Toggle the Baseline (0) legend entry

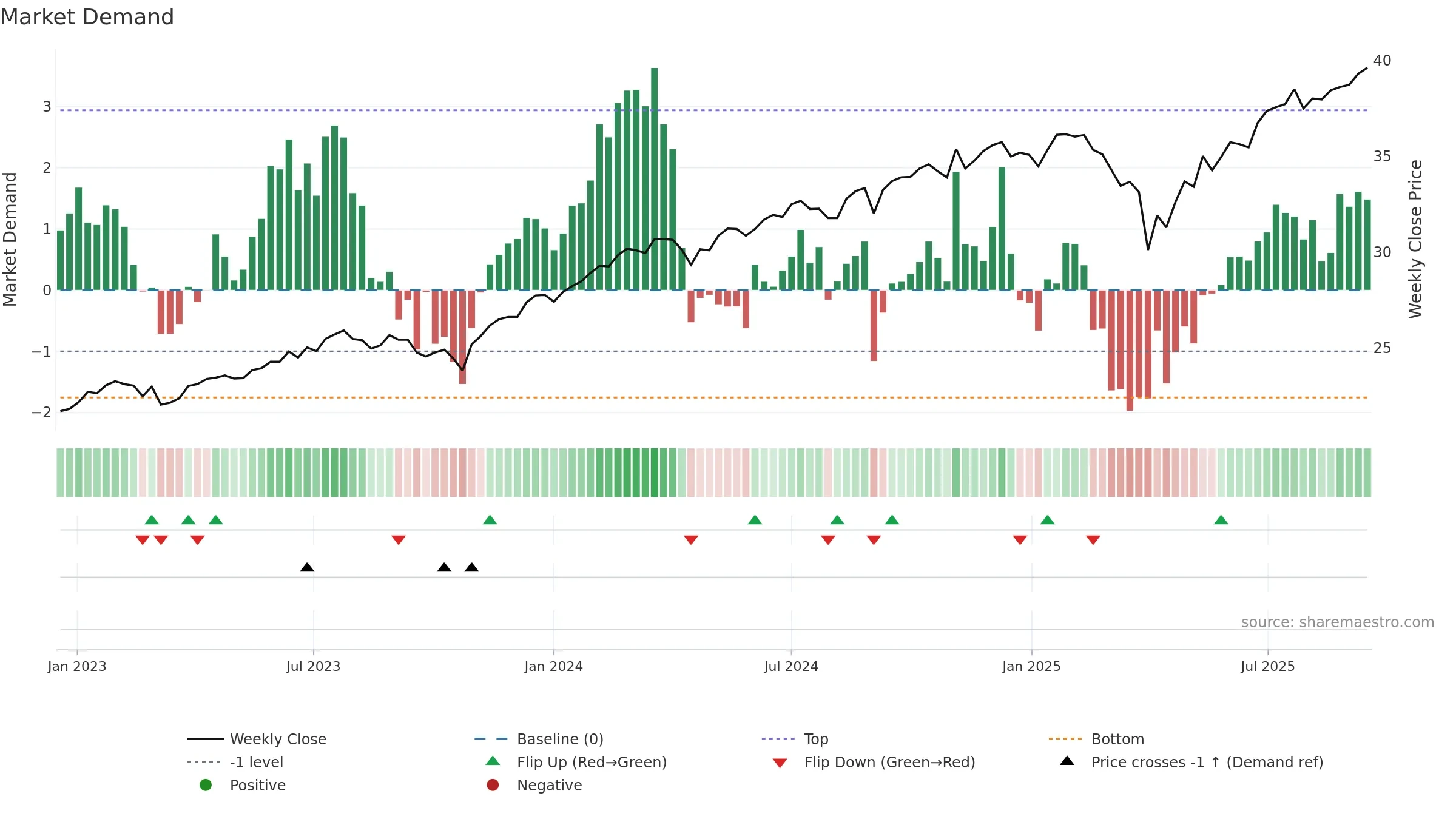(539, 739)
